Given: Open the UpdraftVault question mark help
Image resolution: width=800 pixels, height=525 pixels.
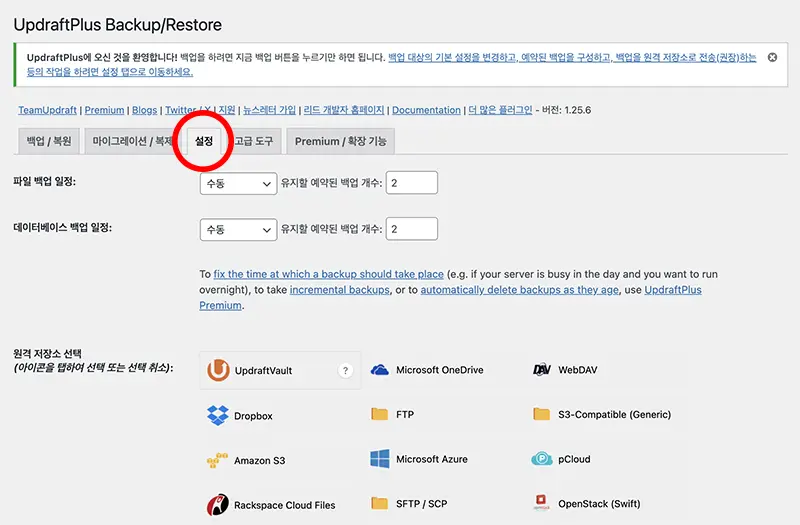Looking at the screenshot, I should point(345,370).
